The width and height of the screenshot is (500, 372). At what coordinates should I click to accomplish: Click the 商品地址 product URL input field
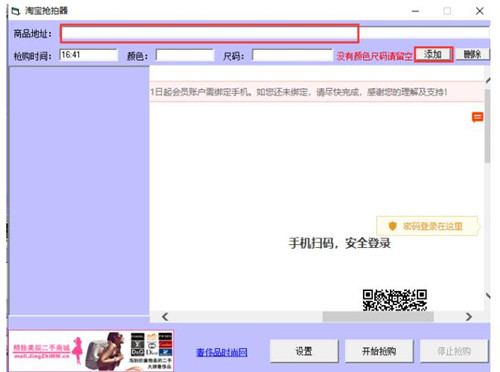[x=275, y=33]
